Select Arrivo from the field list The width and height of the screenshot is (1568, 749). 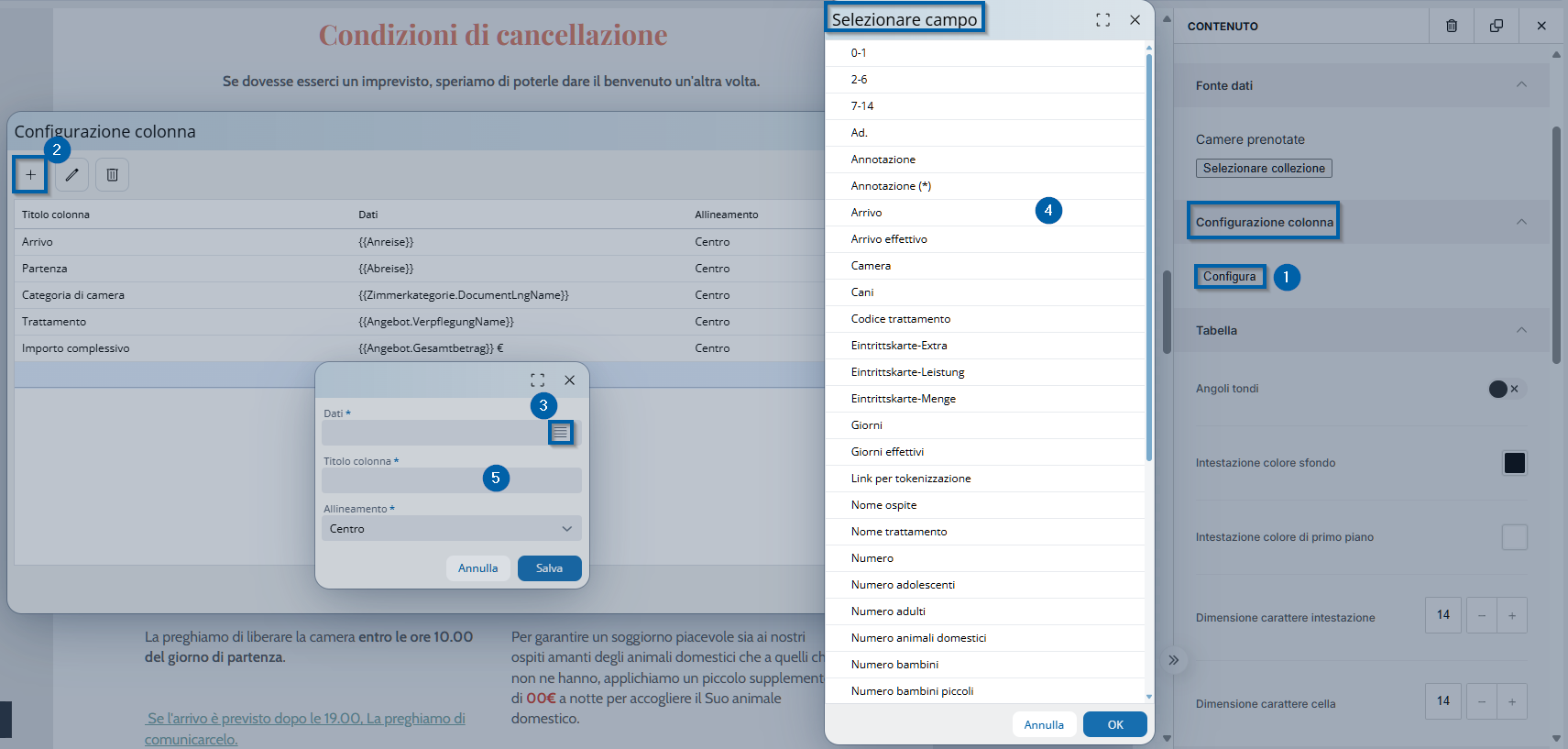pyautogui.click(x=866, y=213)
